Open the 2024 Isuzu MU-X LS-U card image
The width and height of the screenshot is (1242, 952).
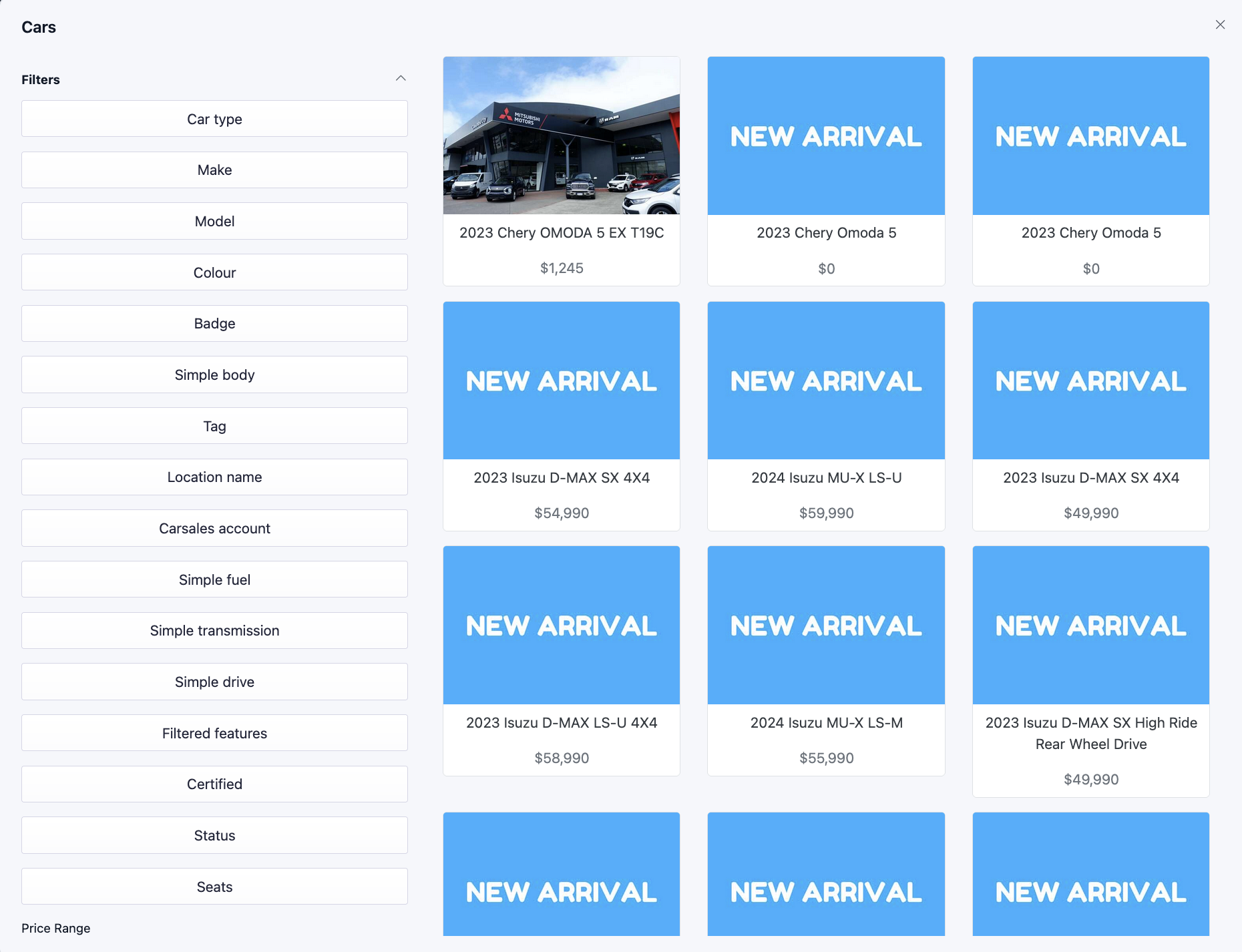pyautogui.click(x=826, y=381)
